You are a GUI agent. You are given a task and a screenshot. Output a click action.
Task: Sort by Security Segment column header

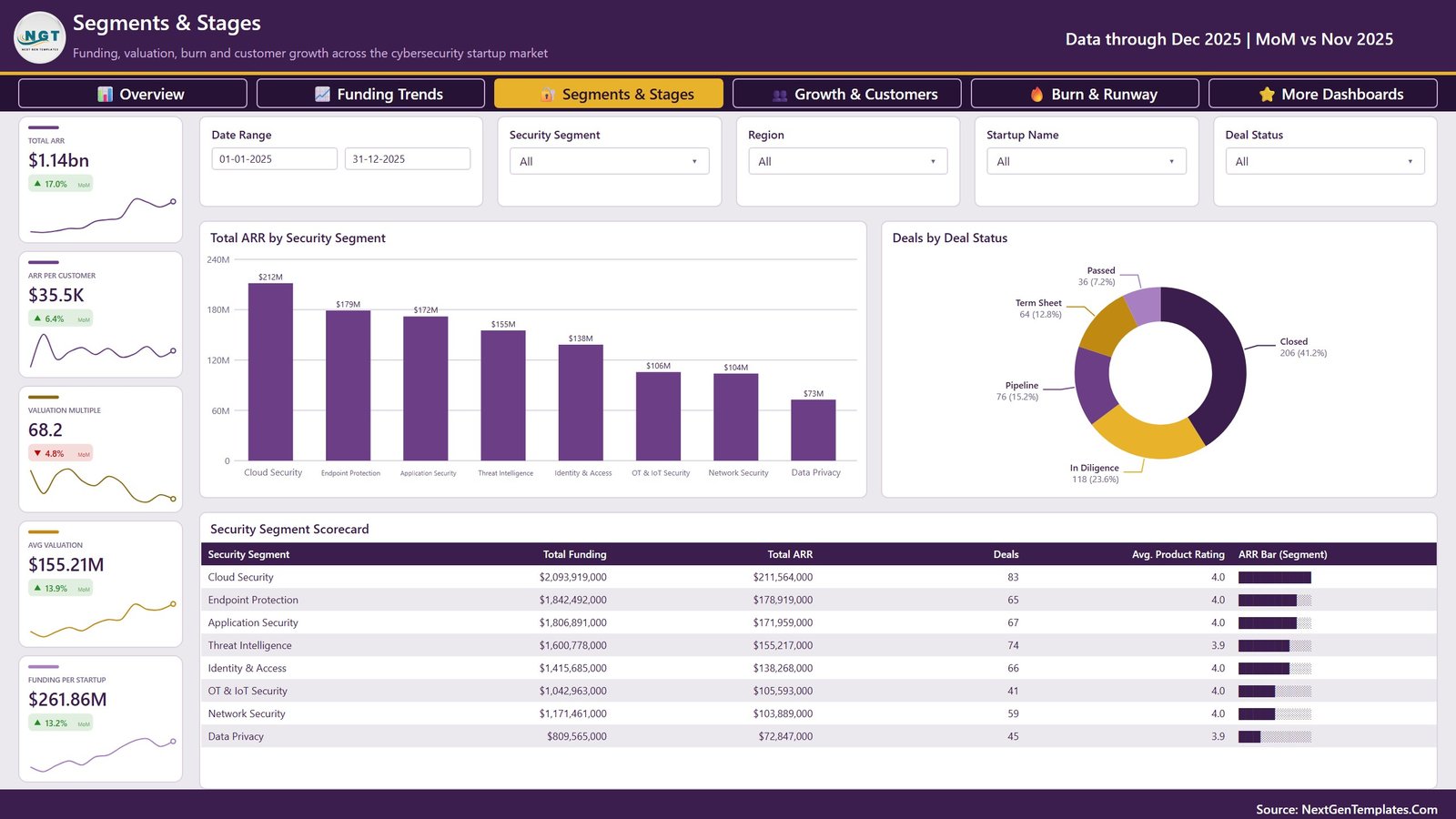click(248, 554)
